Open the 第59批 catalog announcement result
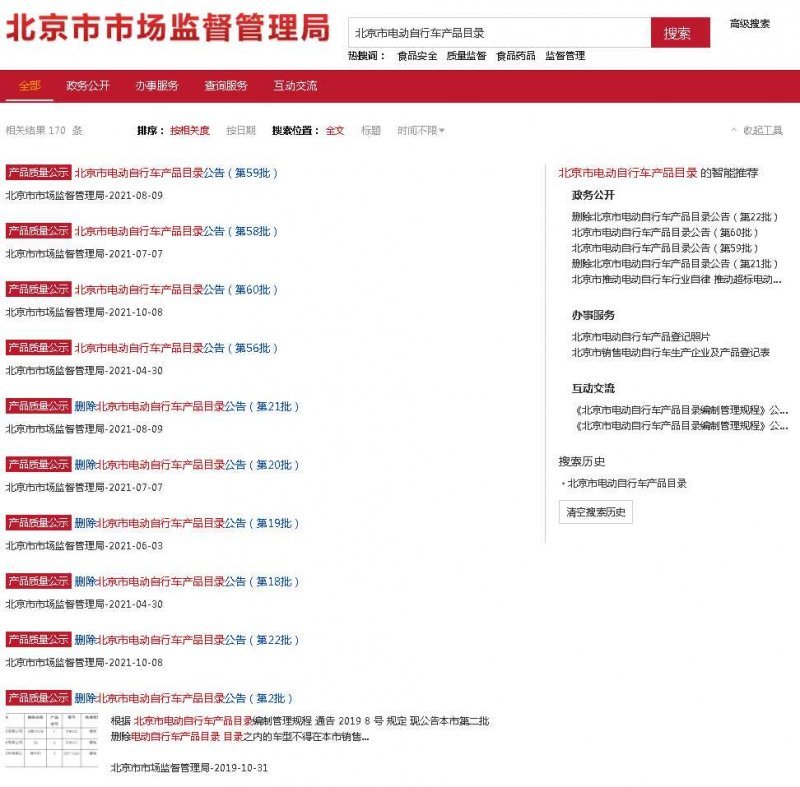 pyautogui.click(x=176, y=173)
